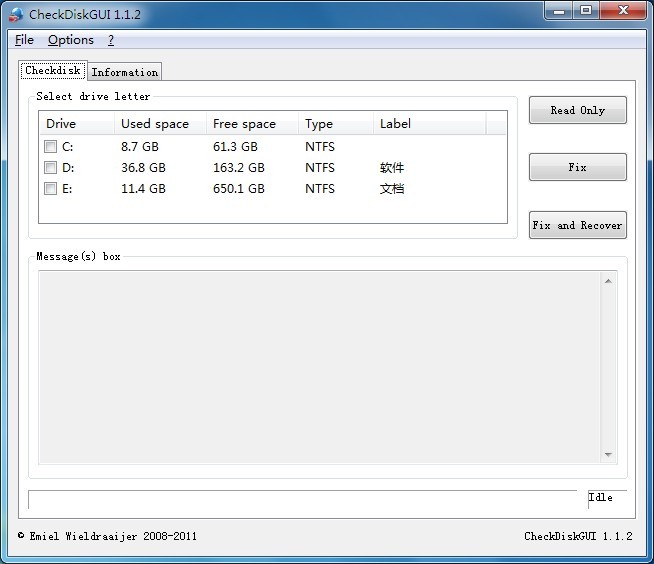
Task: Open the File menu
Action: [x=24, y=40]
